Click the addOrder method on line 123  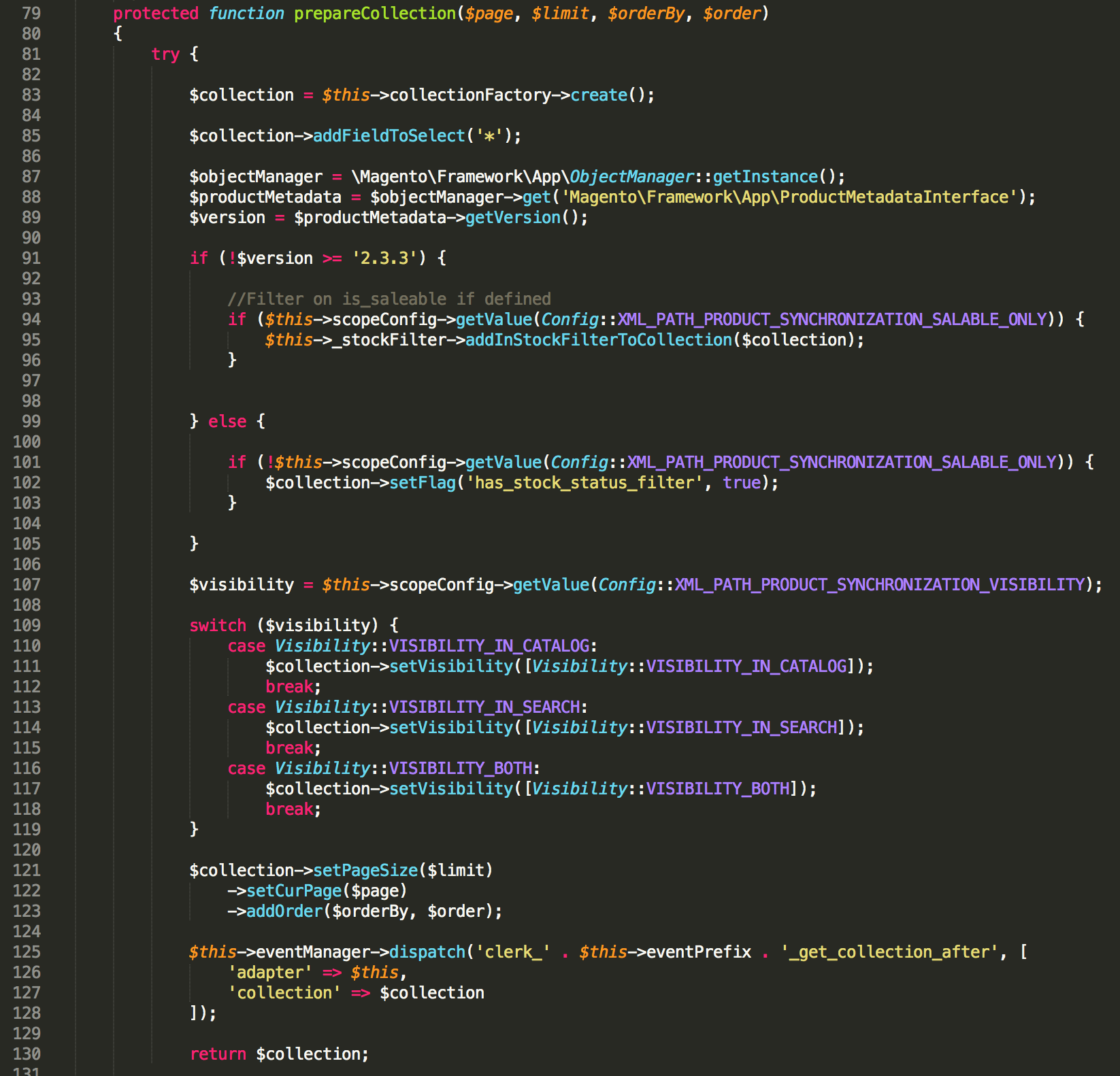tap(284, 911)
